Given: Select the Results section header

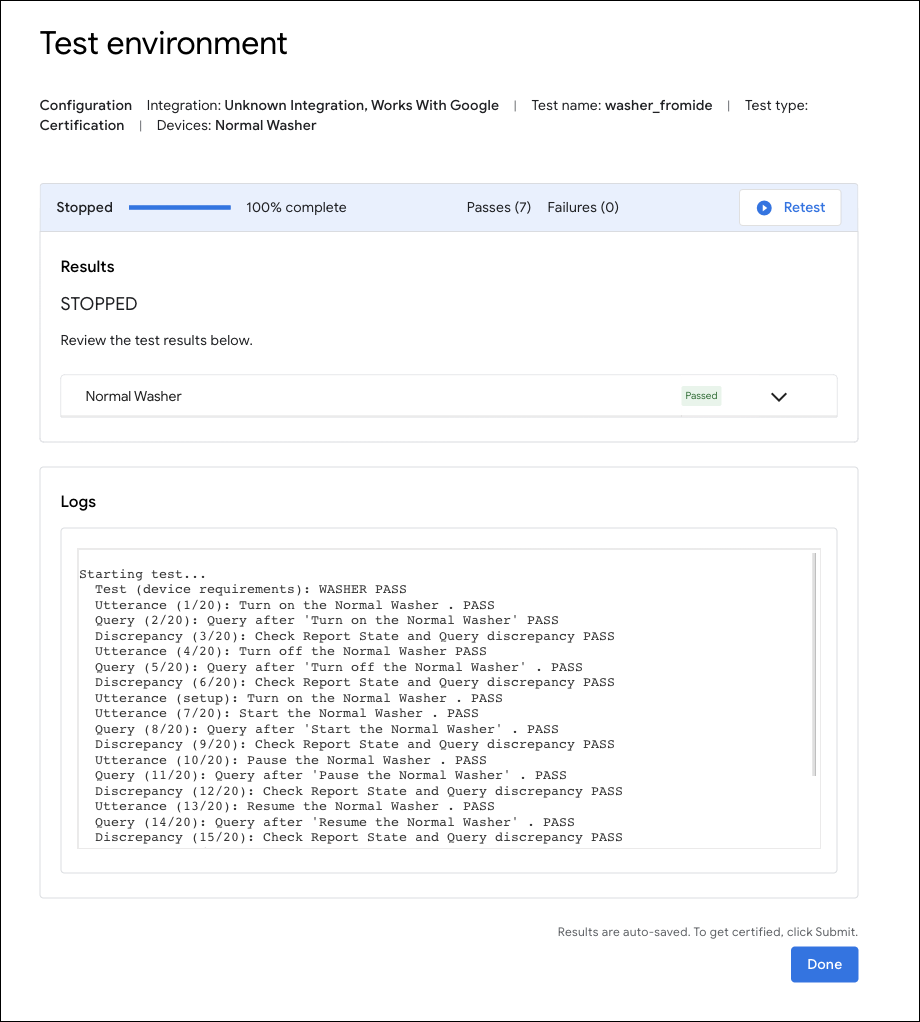Looking at the screenshot, I should point(88,266).
